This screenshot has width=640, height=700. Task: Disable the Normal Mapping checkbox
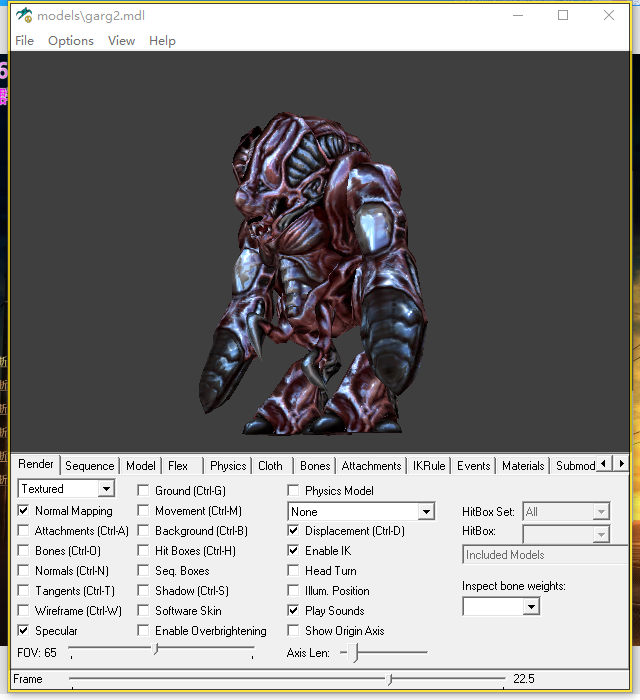click(x=23, y=510)
